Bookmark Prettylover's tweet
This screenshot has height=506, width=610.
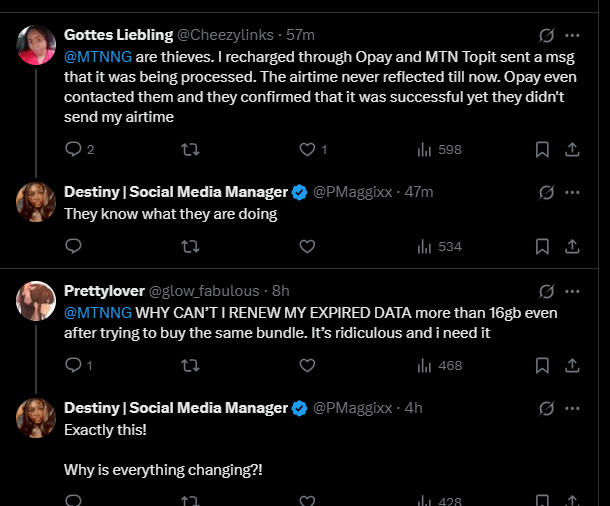pos(541,366)
